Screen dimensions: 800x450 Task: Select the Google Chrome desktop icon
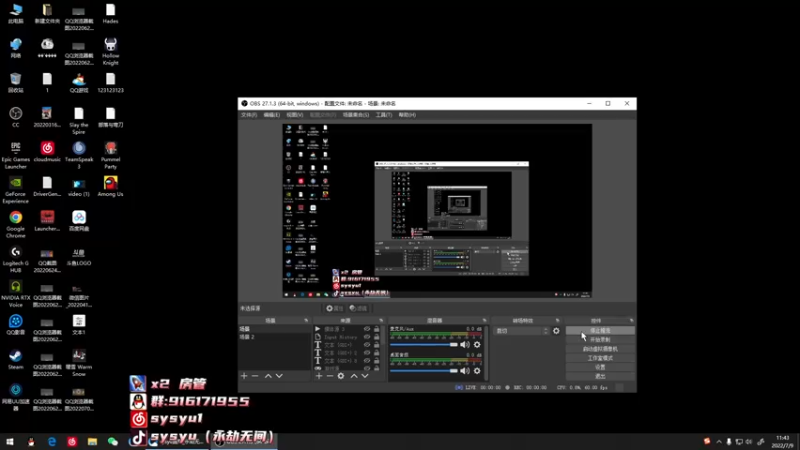click(x=16, y=224)
